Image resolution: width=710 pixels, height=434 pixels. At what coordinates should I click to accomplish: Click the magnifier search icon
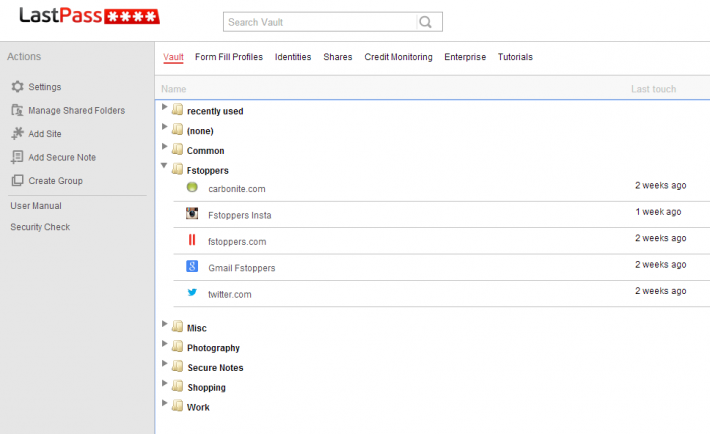click(x=425, y=22)
